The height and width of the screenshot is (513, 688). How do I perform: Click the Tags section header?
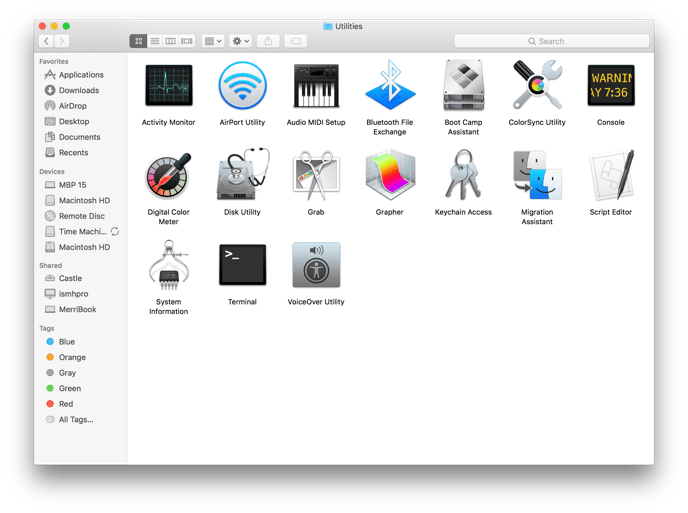[x=47, y=328]
